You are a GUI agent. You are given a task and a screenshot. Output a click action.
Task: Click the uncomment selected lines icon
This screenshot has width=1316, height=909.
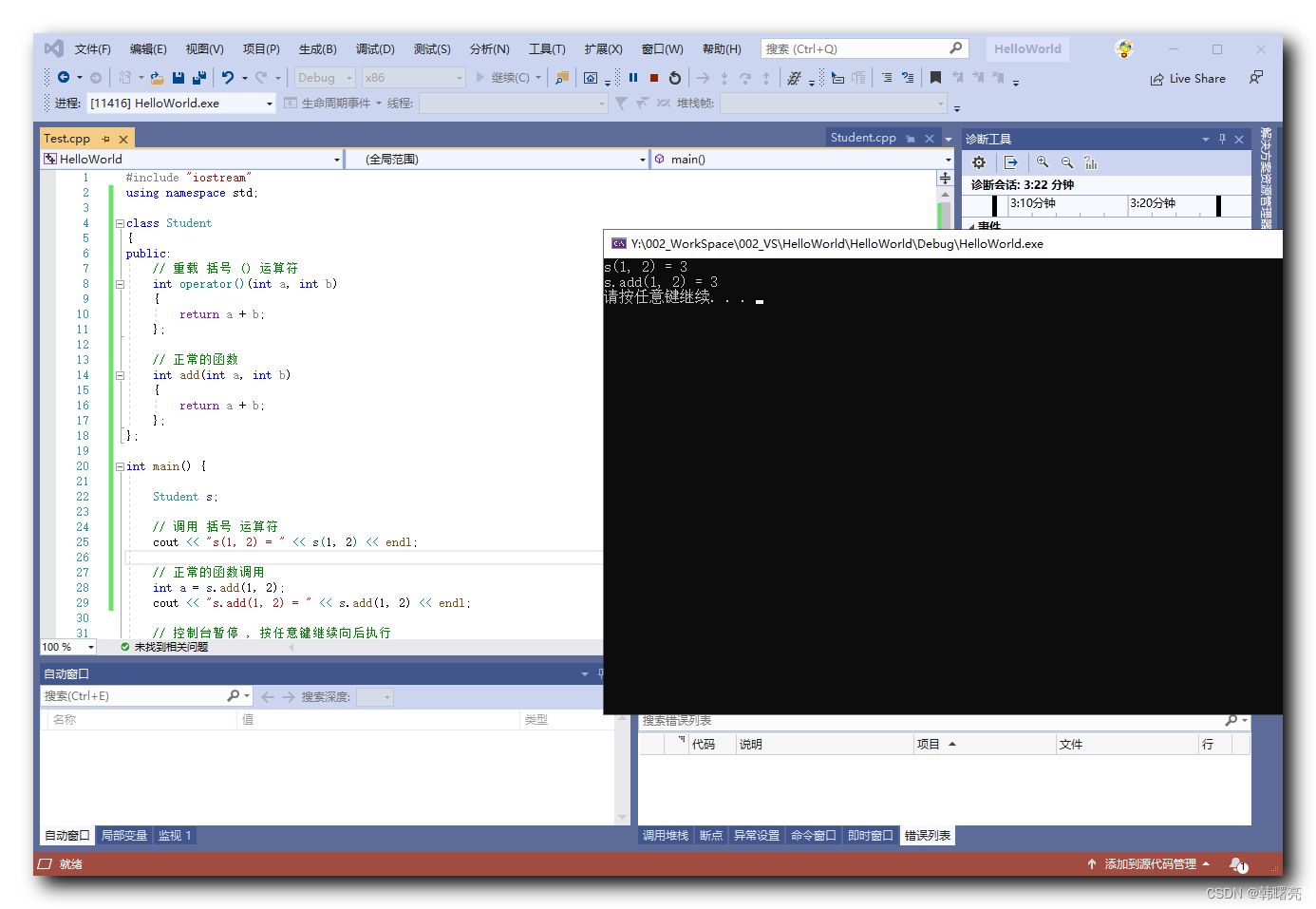click(908, 78)
